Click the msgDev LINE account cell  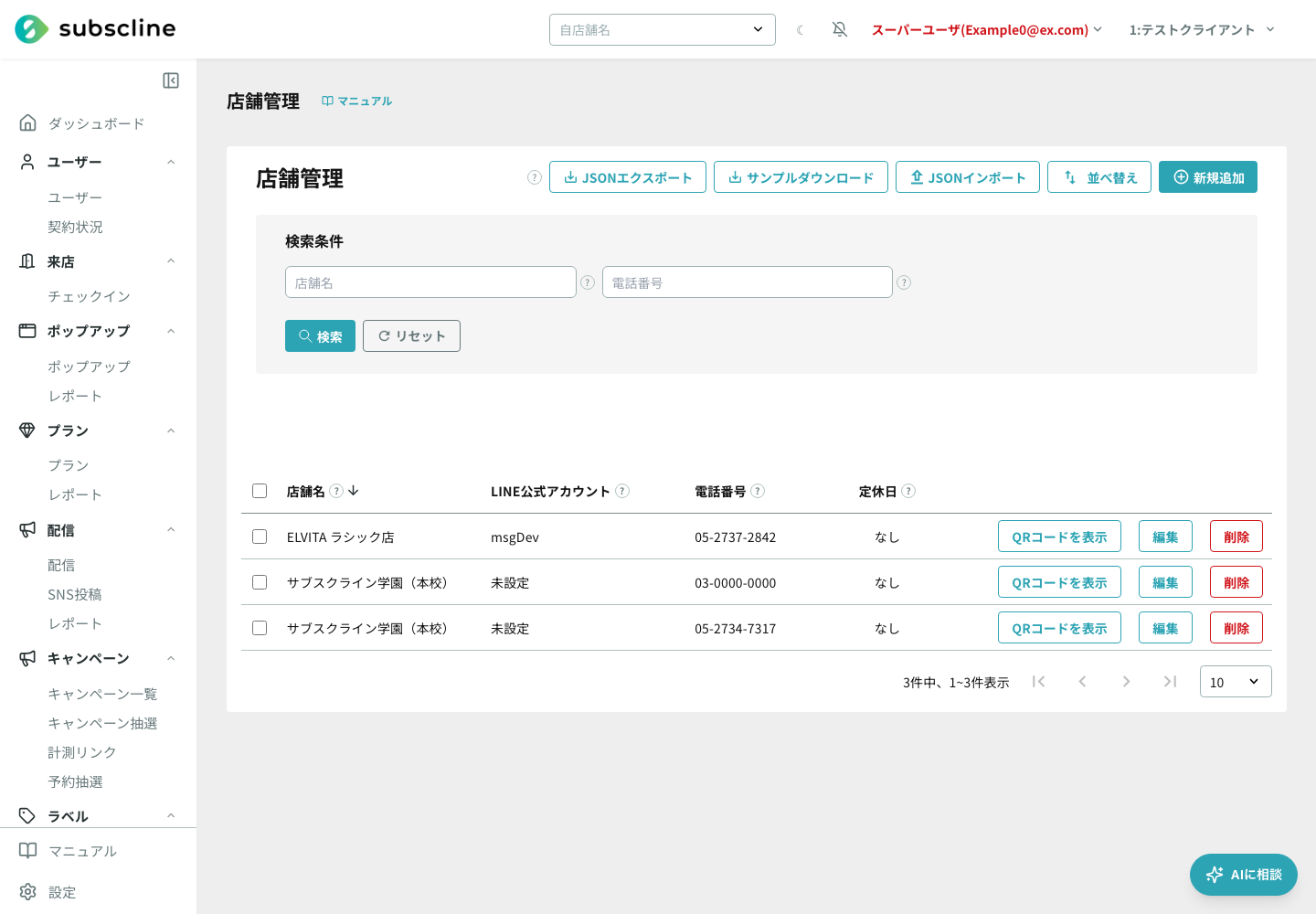(x=515, y=537)
